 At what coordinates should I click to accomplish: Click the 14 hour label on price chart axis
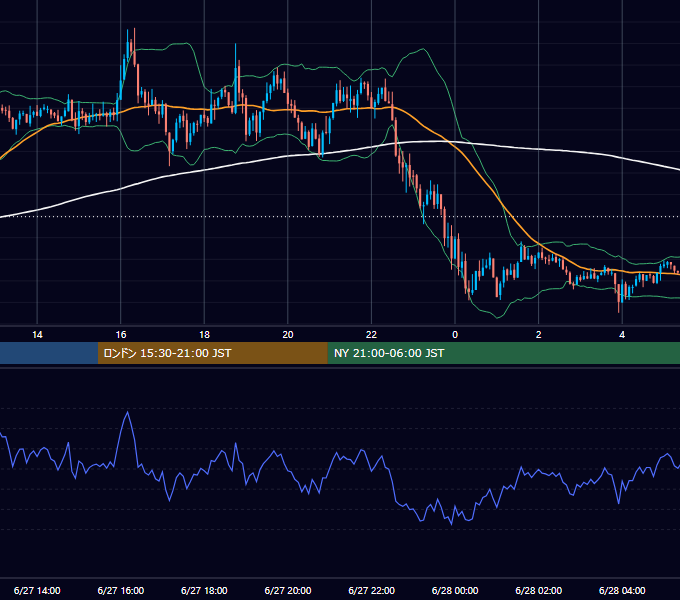(37, 335)
